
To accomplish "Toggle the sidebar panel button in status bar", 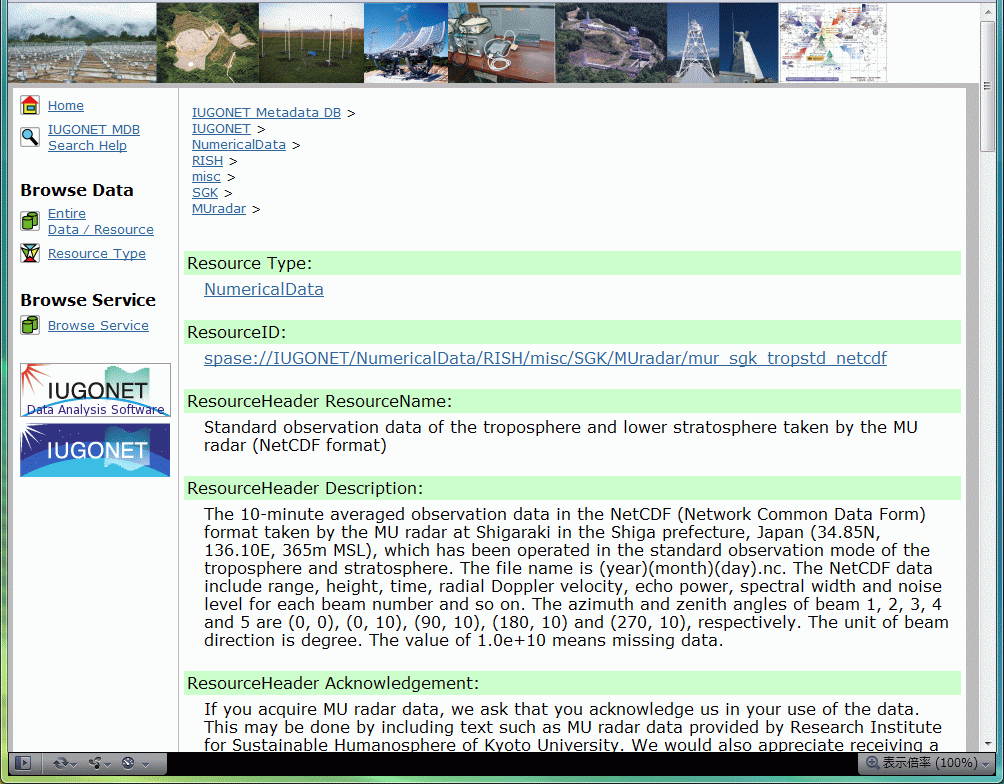I will [x=23, y=763].
